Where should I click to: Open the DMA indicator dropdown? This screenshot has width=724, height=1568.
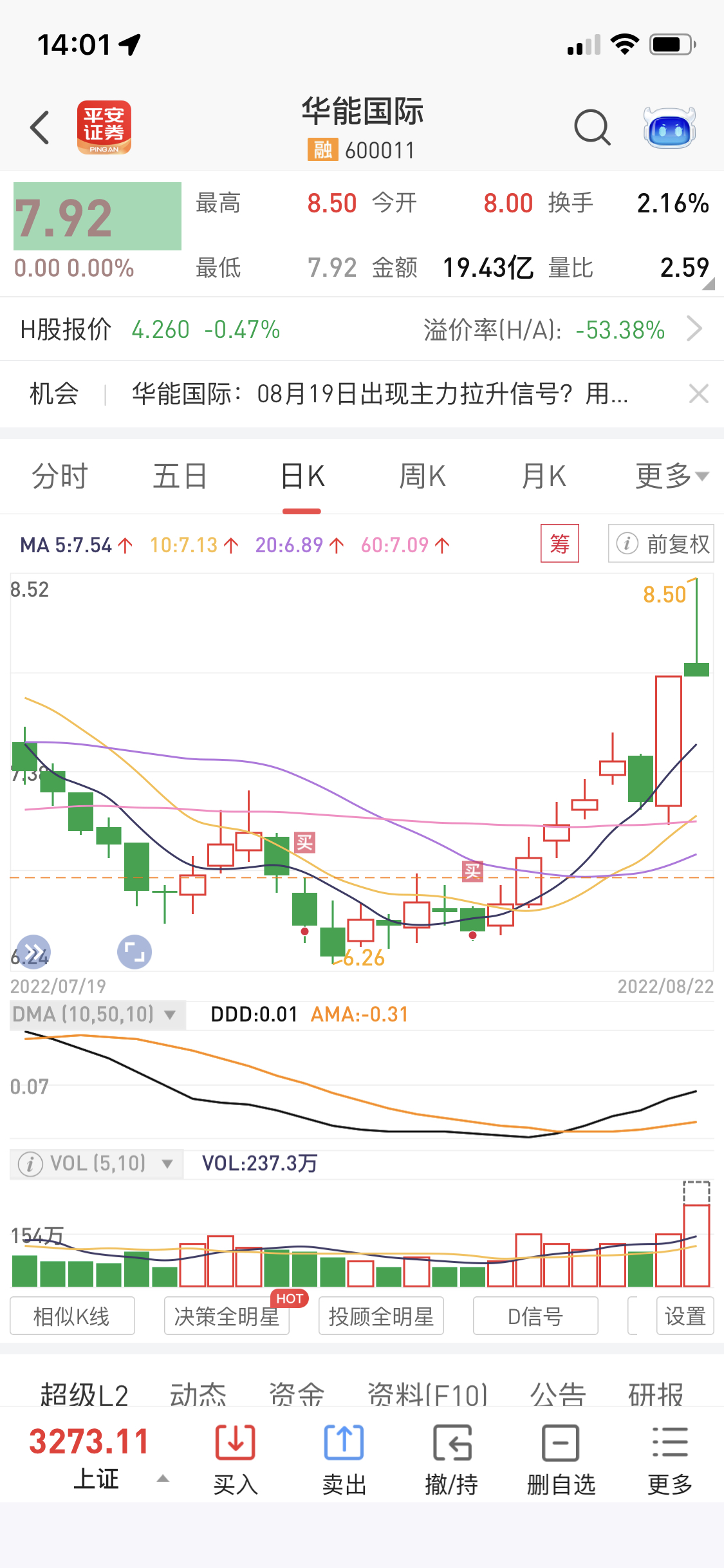tap(98, 1014)
